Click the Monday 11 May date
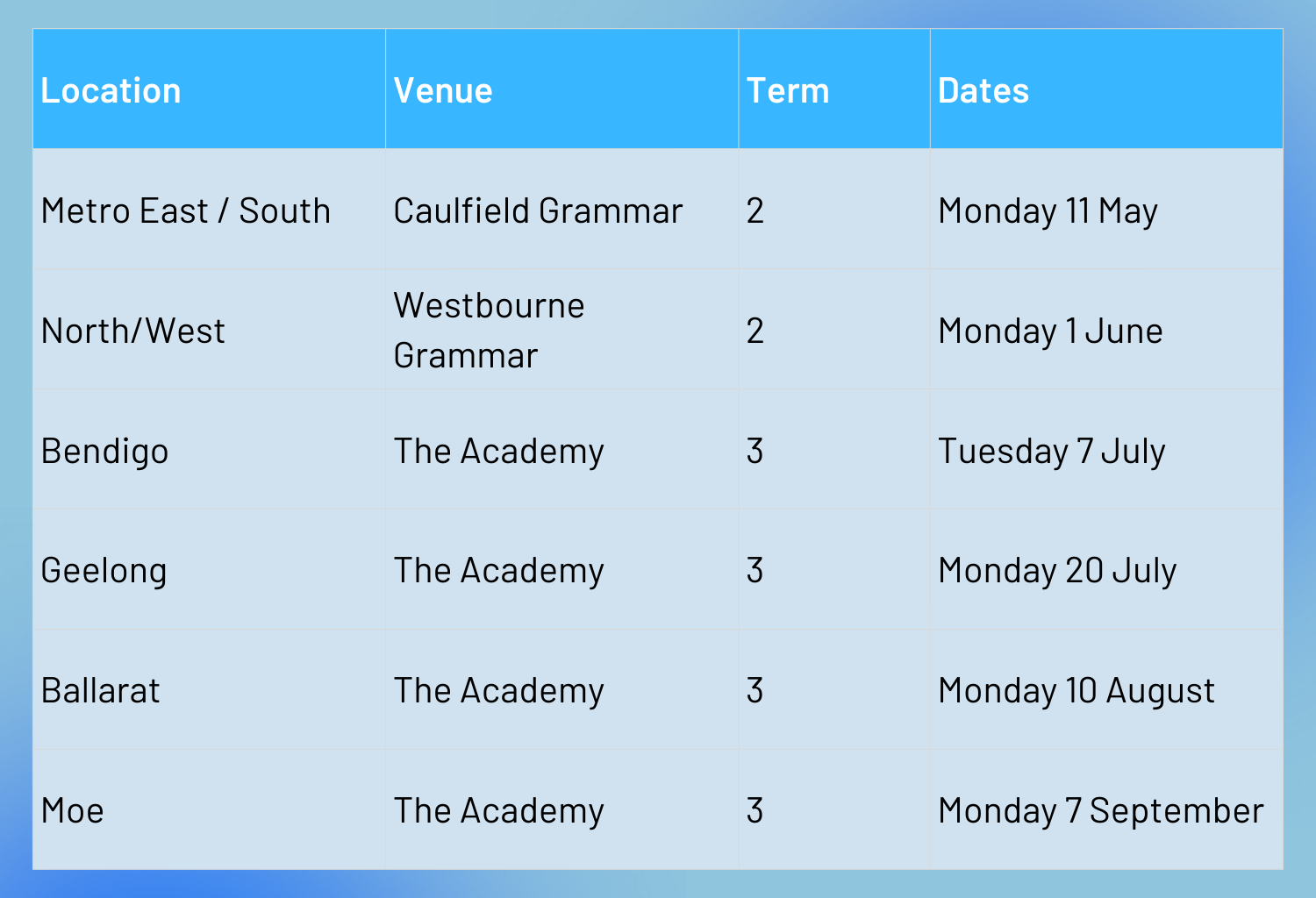This screenshot has width=1316, height=898. pyautogui.click(x=1048, y=211)
